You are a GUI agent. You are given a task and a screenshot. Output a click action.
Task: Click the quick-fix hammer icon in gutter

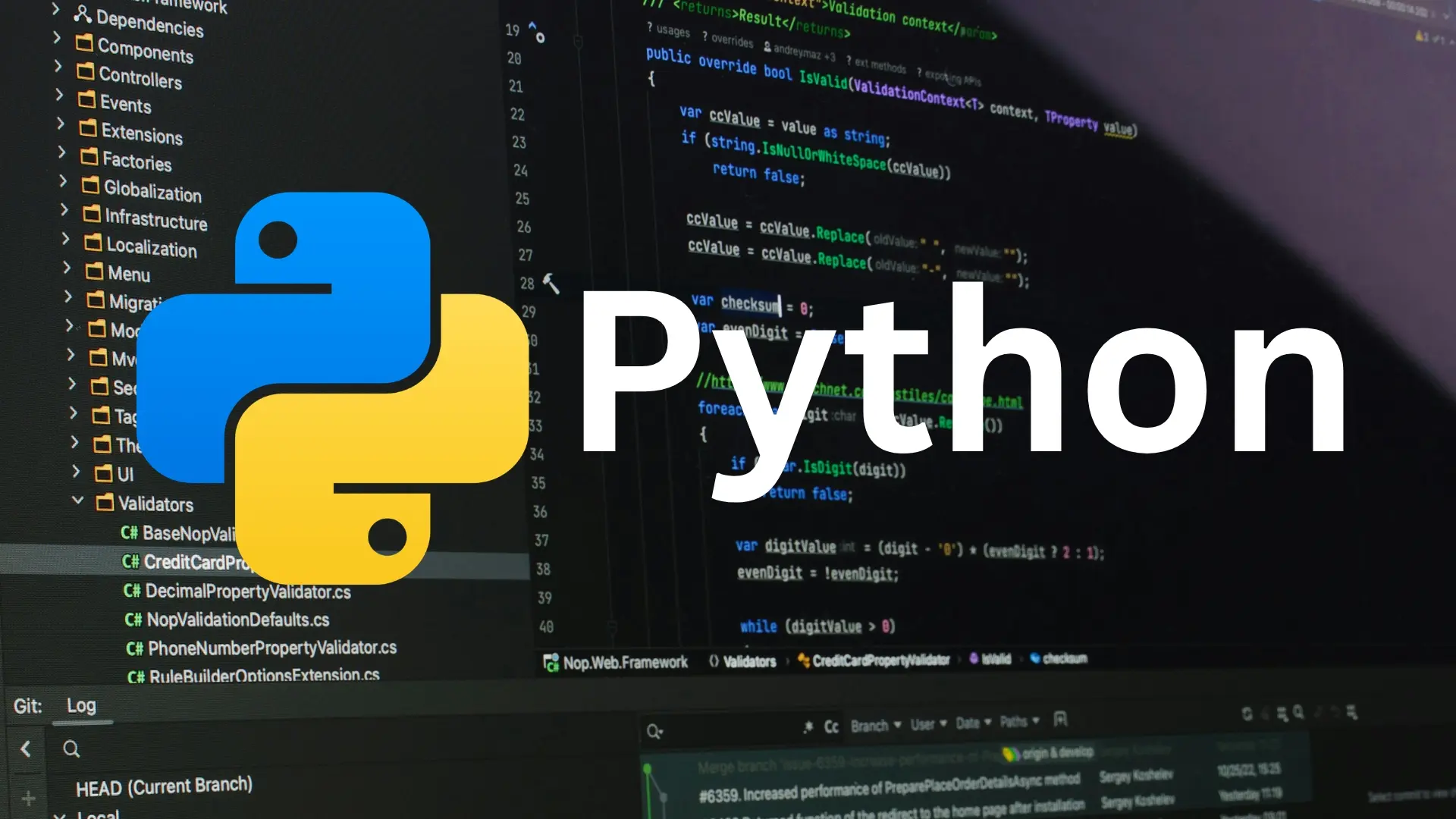coord(551,284)
